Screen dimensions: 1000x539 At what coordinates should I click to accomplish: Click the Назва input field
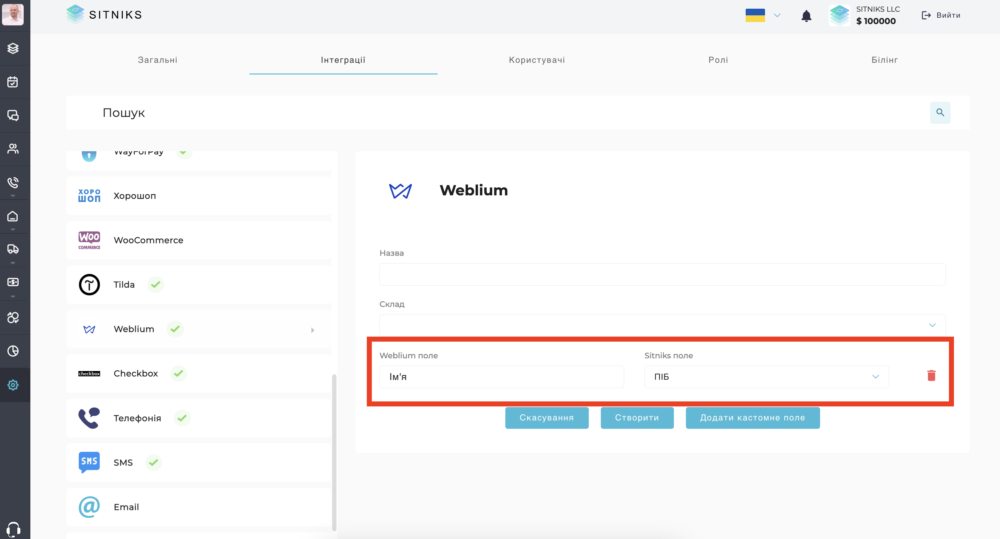(x=662, y=274)
